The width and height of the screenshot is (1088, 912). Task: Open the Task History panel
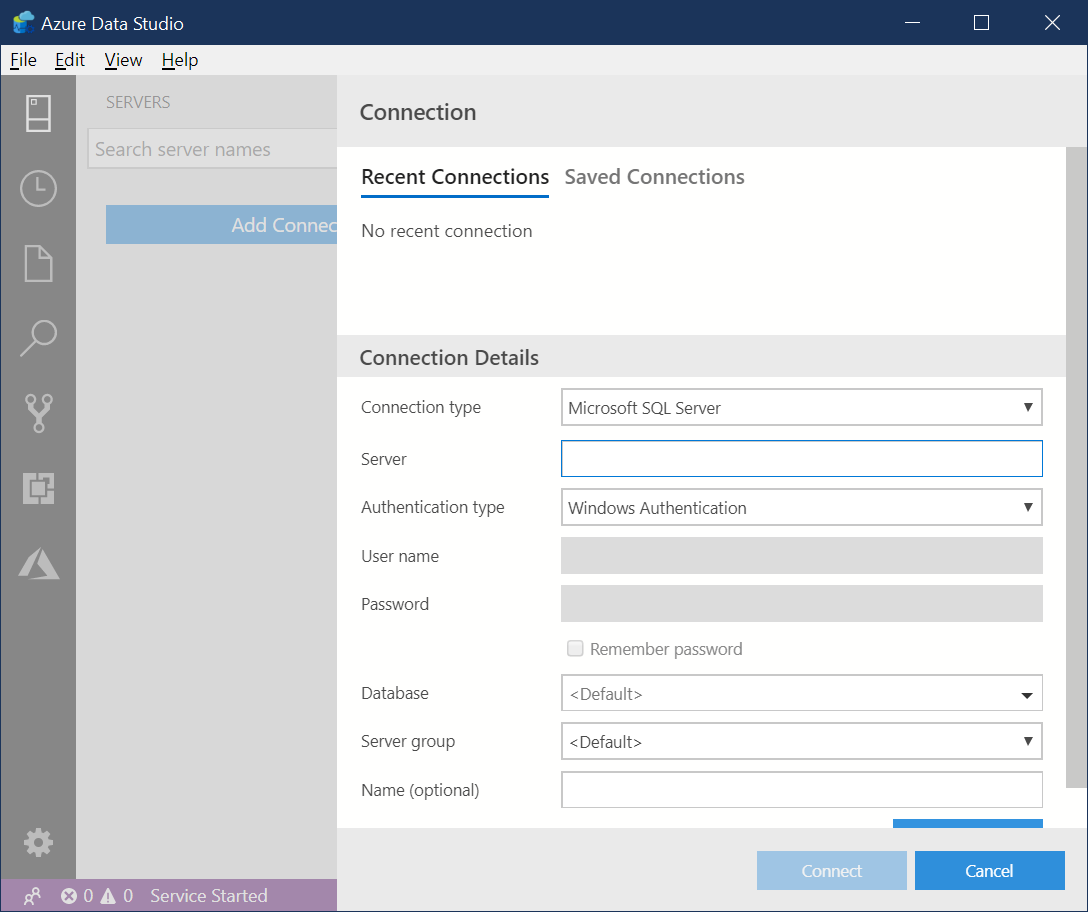[x=38, y=188]
